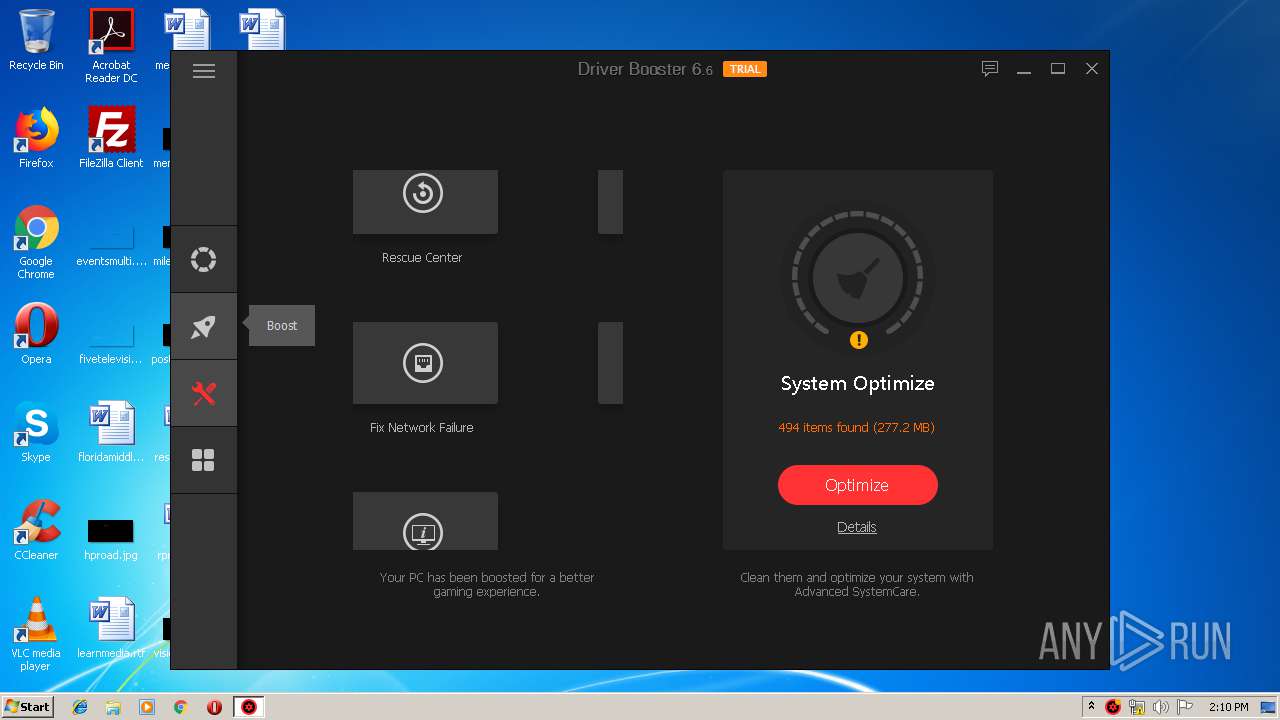Open the Recycle Bin desktop icon
The width and height of the screenshot is (1280, 720).
[x=36, y=40]
